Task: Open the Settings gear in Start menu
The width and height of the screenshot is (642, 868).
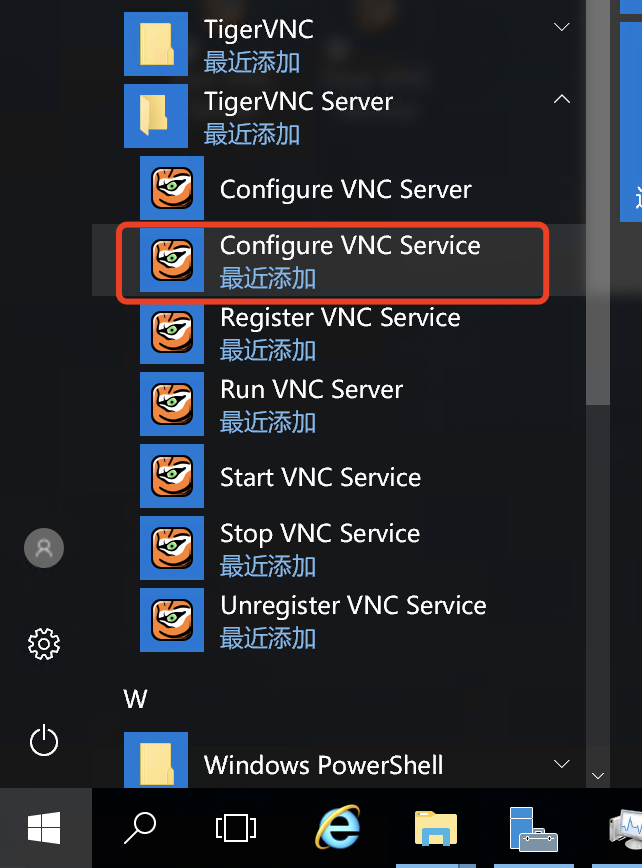Action: coord(44,644)
